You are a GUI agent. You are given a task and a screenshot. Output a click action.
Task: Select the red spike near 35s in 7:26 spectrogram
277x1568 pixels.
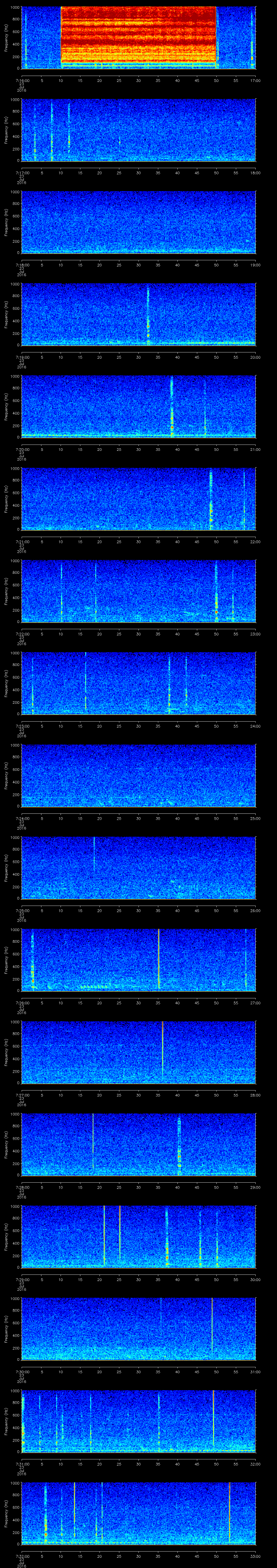pos(158,959)
